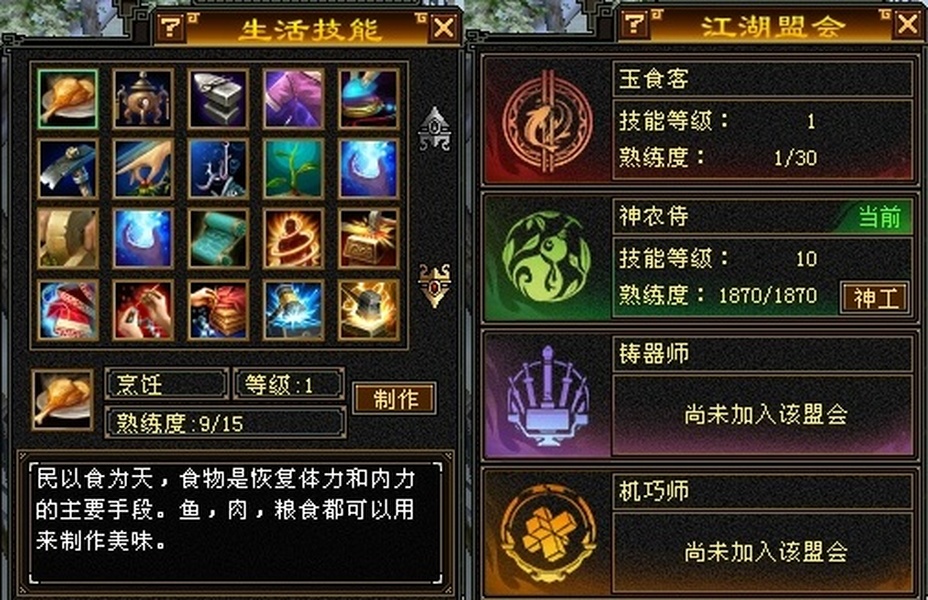Image resolution: width=928 pixels, height=600 pixels.
Task: Select the fishing hook skill icon
Action: pos(218,169)
